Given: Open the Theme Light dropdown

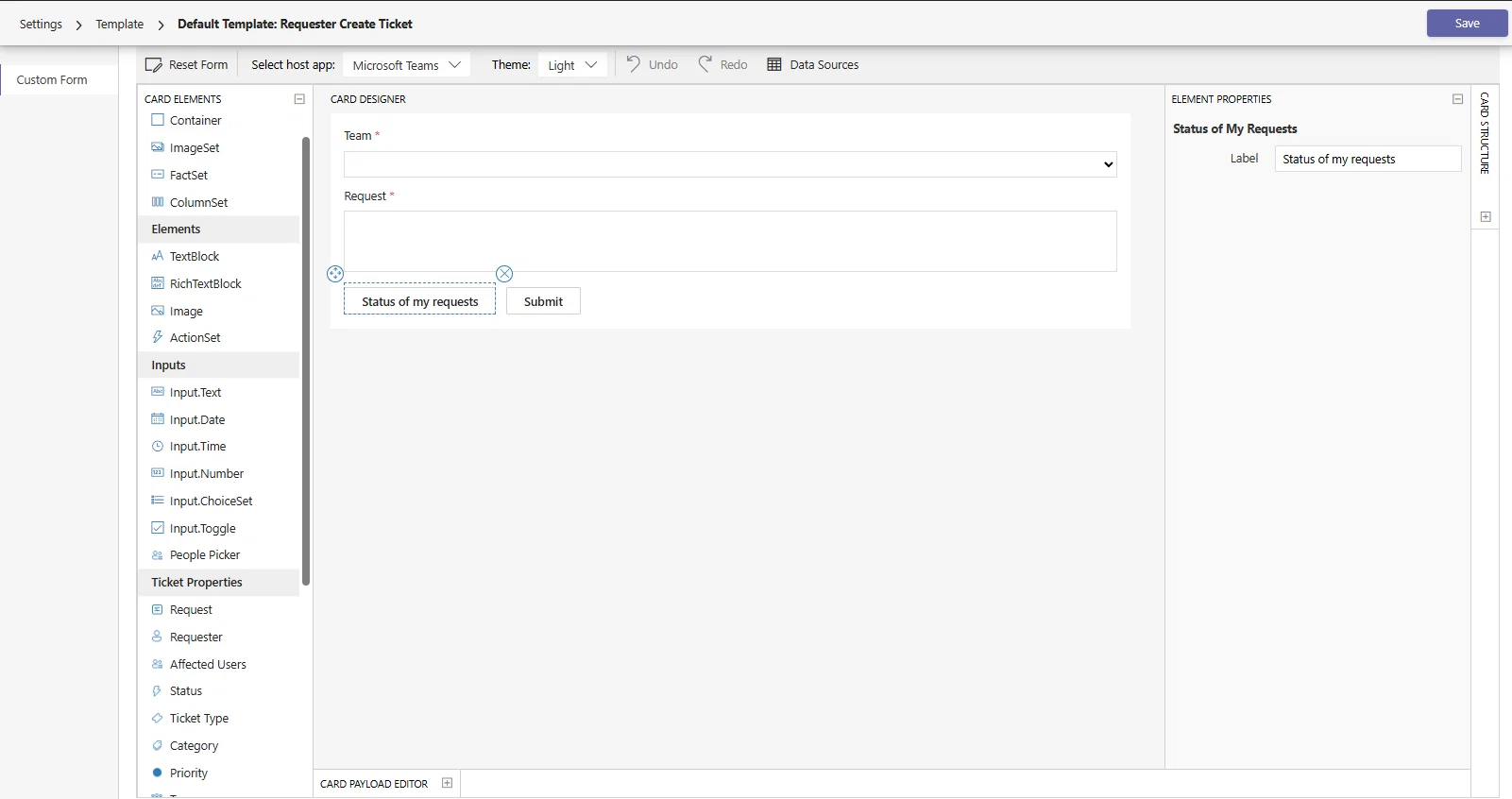Looking at the screenshot, I should (572, 65).
